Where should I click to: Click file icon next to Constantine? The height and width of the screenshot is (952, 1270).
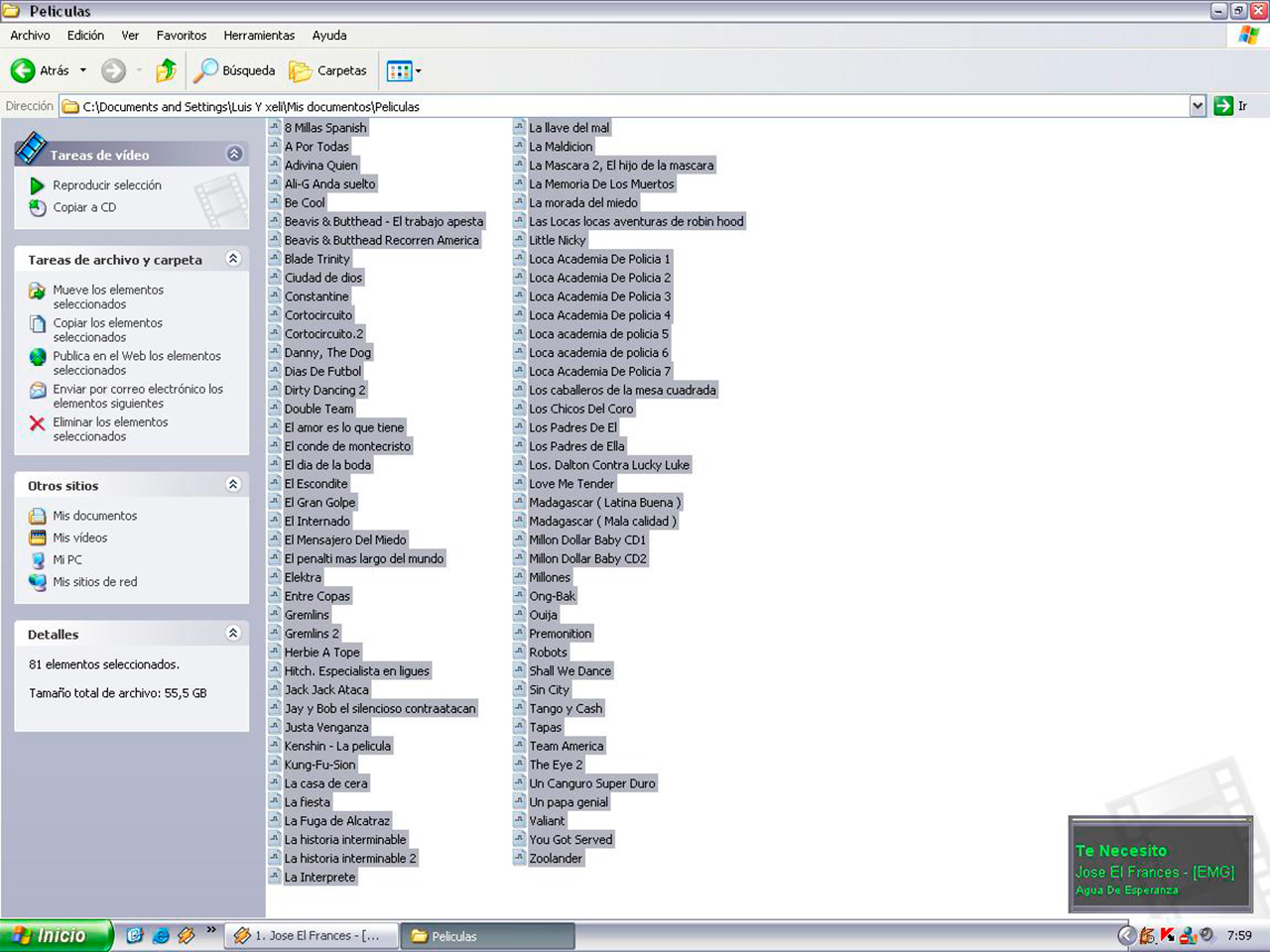click(x=275, y=296)
